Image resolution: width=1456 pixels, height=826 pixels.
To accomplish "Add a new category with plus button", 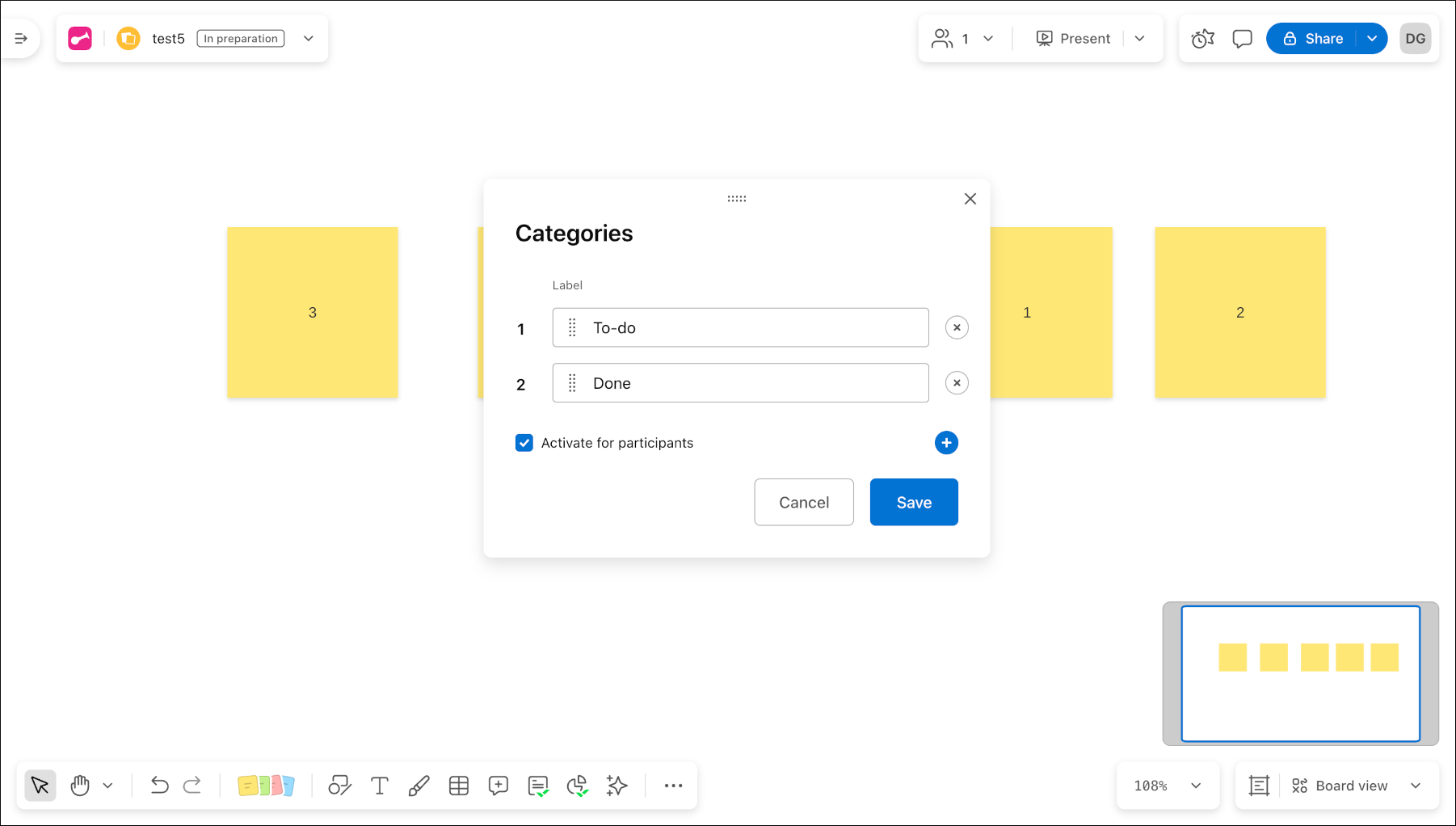I will coord(946,443).
